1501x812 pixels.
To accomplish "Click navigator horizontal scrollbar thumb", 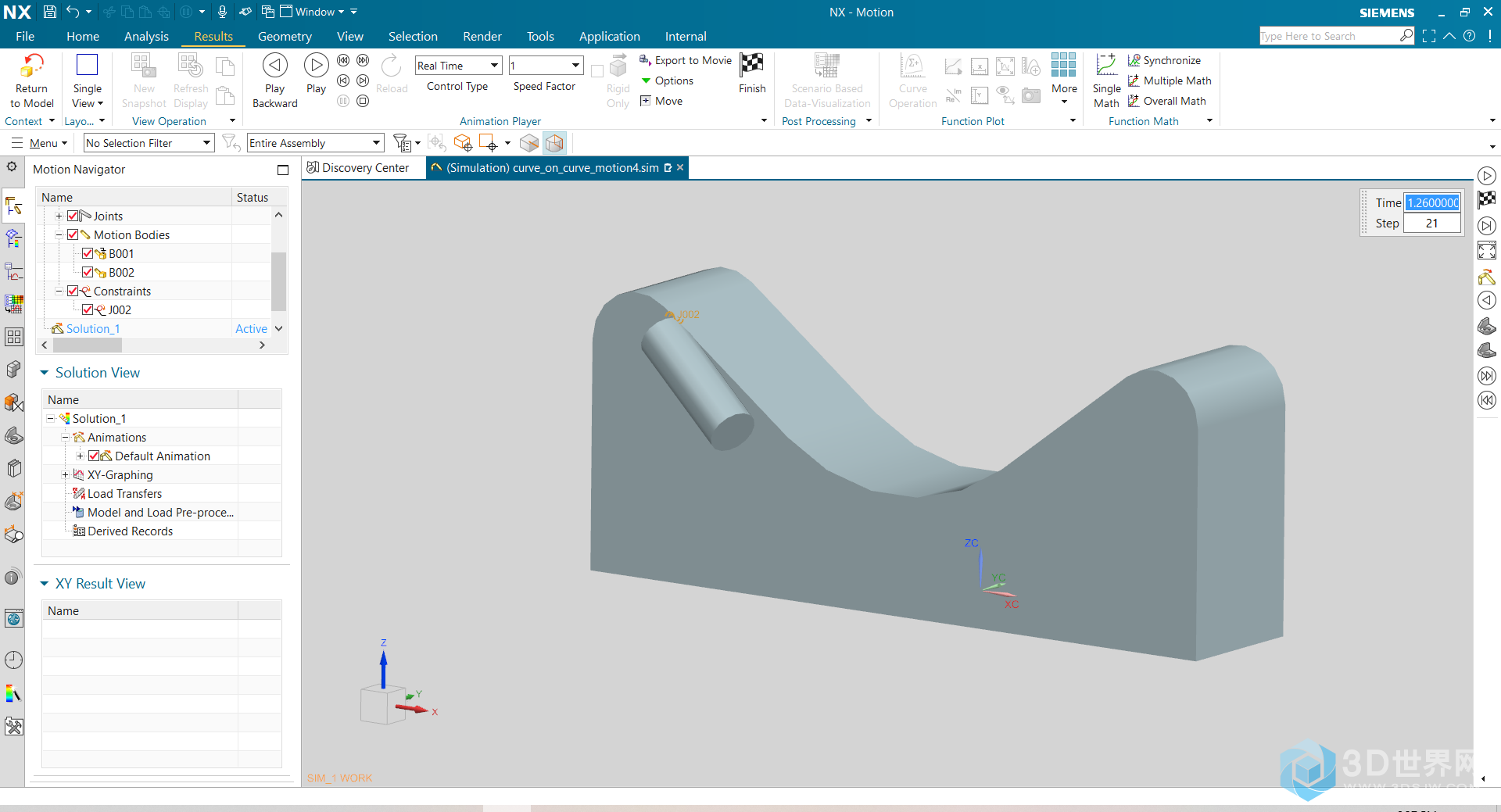I will [87, 345].
